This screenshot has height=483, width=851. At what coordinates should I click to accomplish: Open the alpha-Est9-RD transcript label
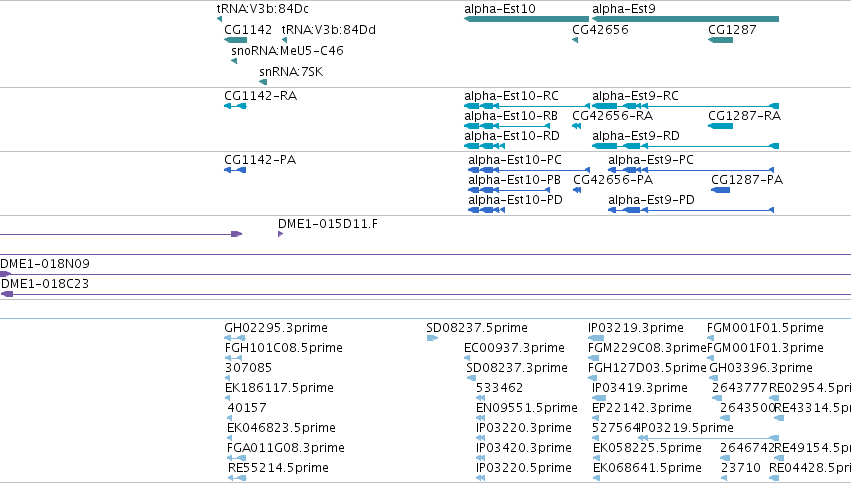point(636,136)
